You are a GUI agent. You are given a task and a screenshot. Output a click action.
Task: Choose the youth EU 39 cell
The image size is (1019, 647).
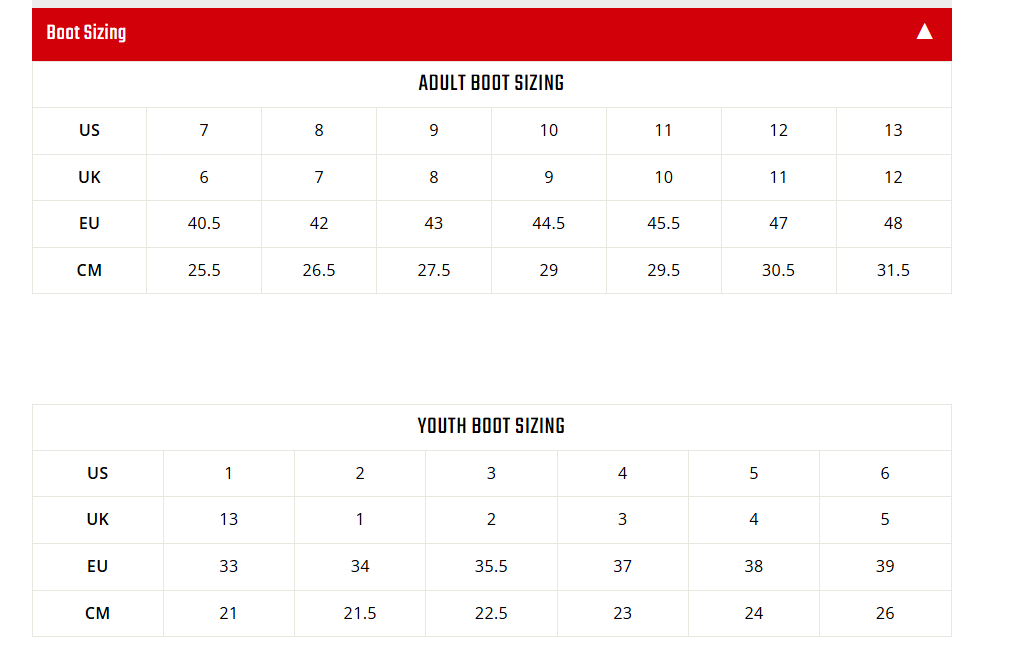pos(885,566)
